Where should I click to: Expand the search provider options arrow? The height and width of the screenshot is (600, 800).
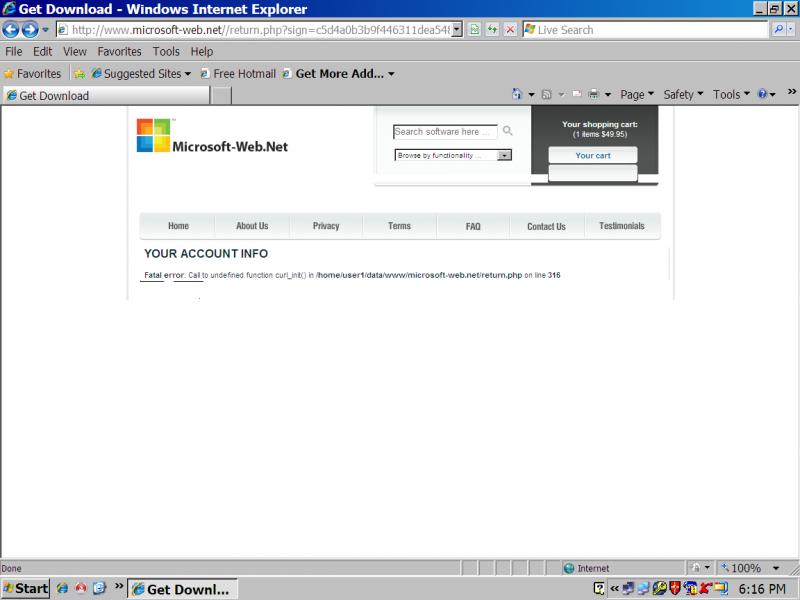pos(790,30)
